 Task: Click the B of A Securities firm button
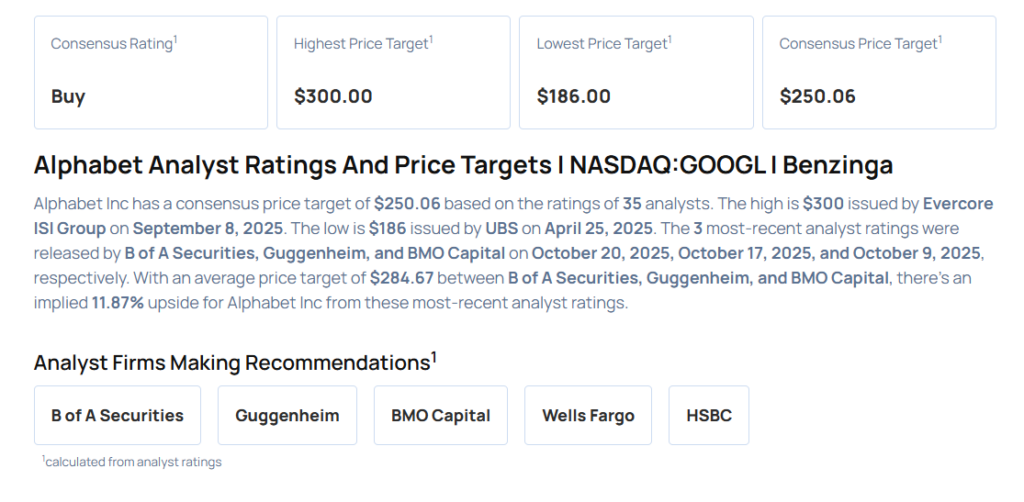pyautogui.click(x=117, y=415)
